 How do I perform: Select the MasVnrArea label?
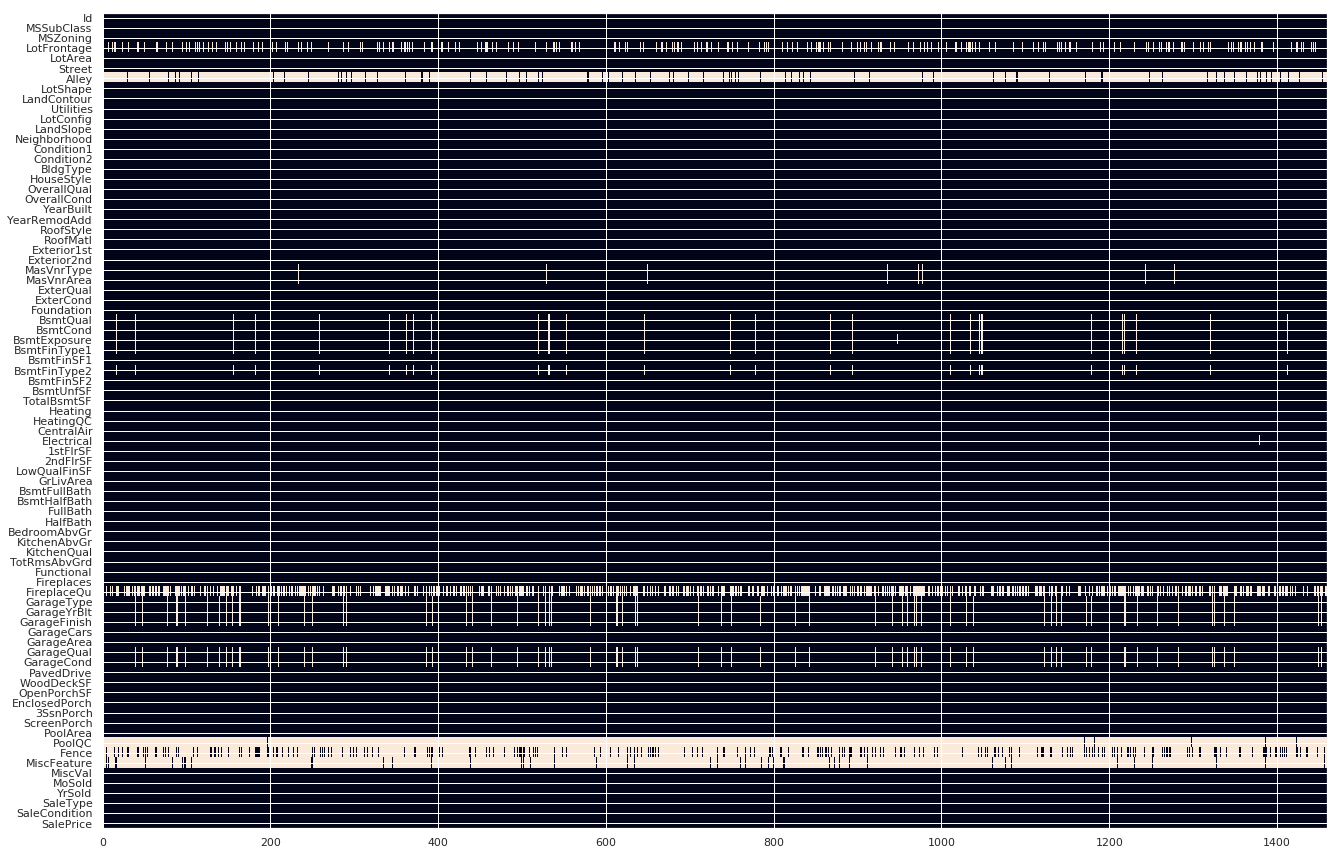[x=59, y=280]
